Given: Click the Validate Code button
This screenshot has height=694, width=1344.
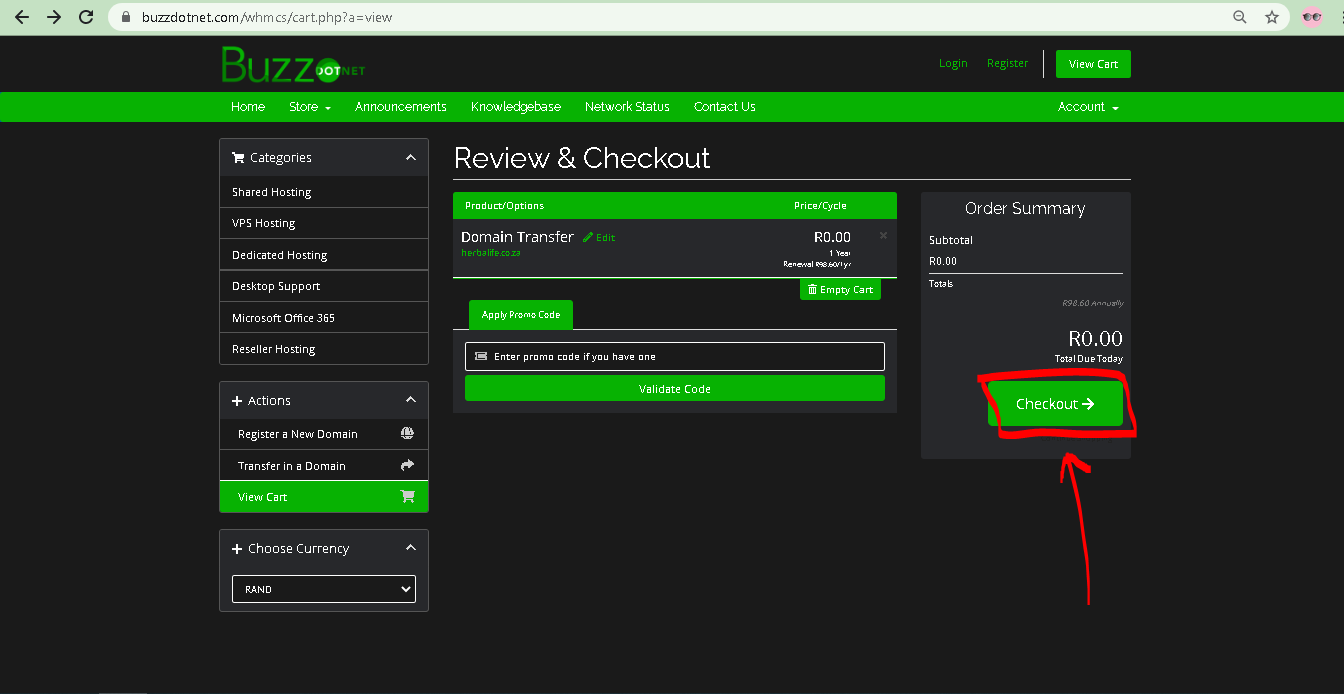Looking at the screenshot, I should 674,389.
